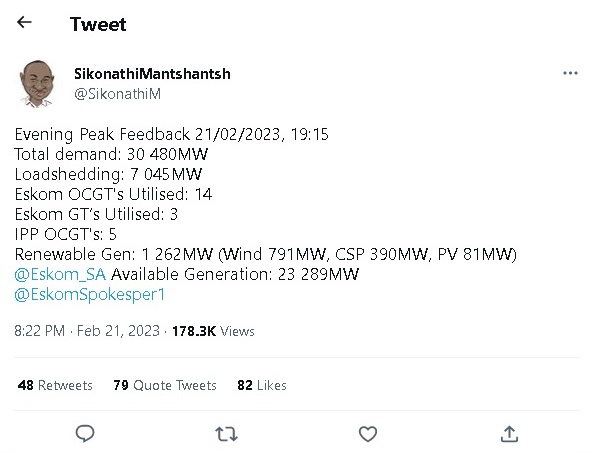Open the @Eskom_SA mention link
Viewport: 596px width, 453px height.
tap(60, 274)
